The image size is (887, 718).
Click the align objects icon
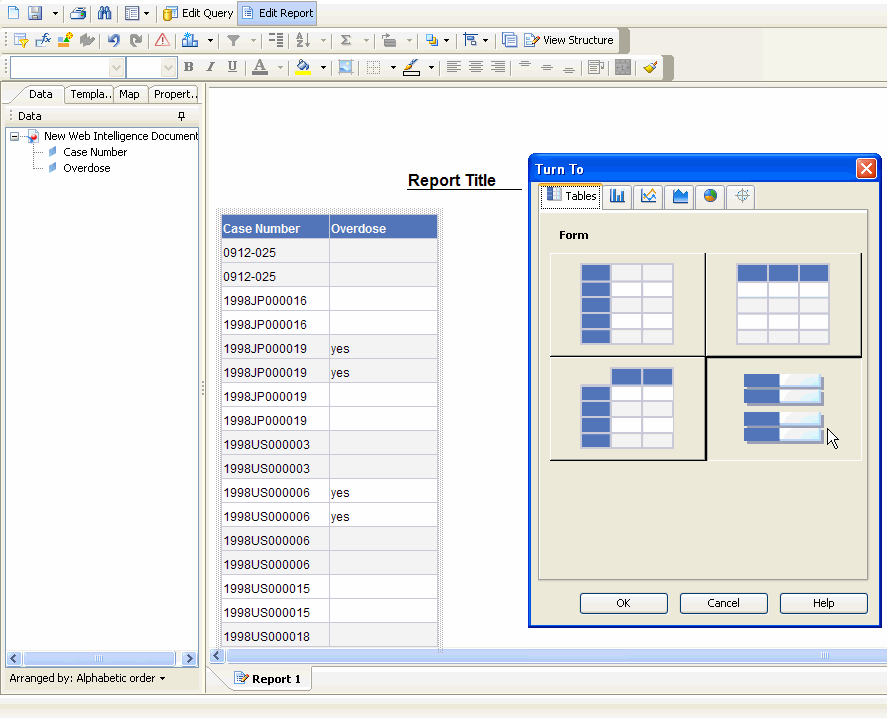pos(470,40)
